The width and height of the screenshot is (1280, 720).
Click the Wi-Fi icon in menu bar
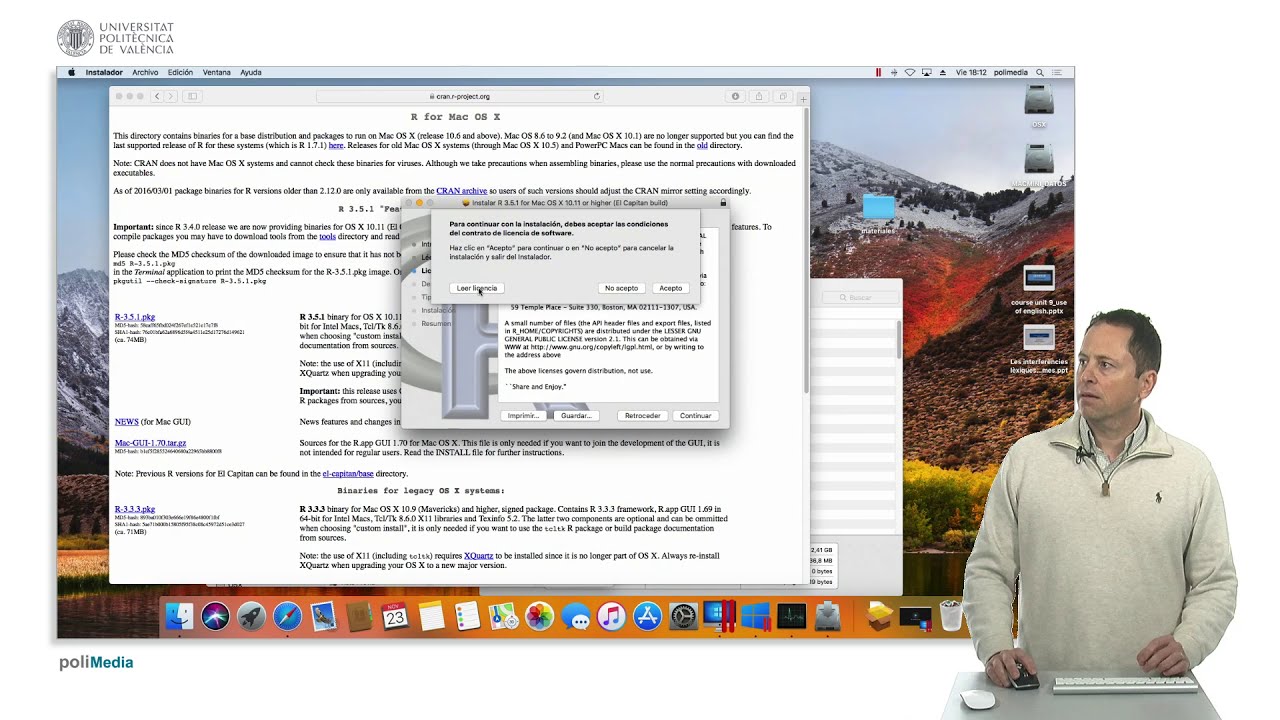coord(910,72)
